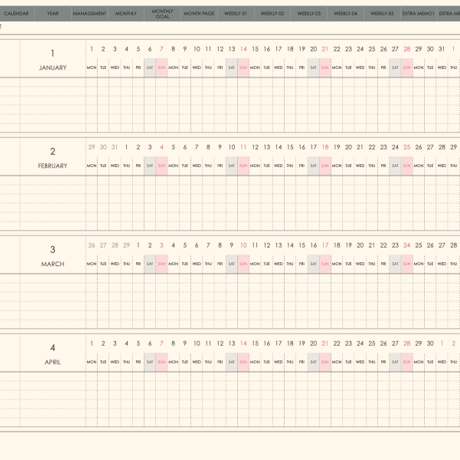Image resolution: width=460 pixels, height=460 pixels.
Task: Select date 21 in the April row
Action: click(x=325, y=343)
